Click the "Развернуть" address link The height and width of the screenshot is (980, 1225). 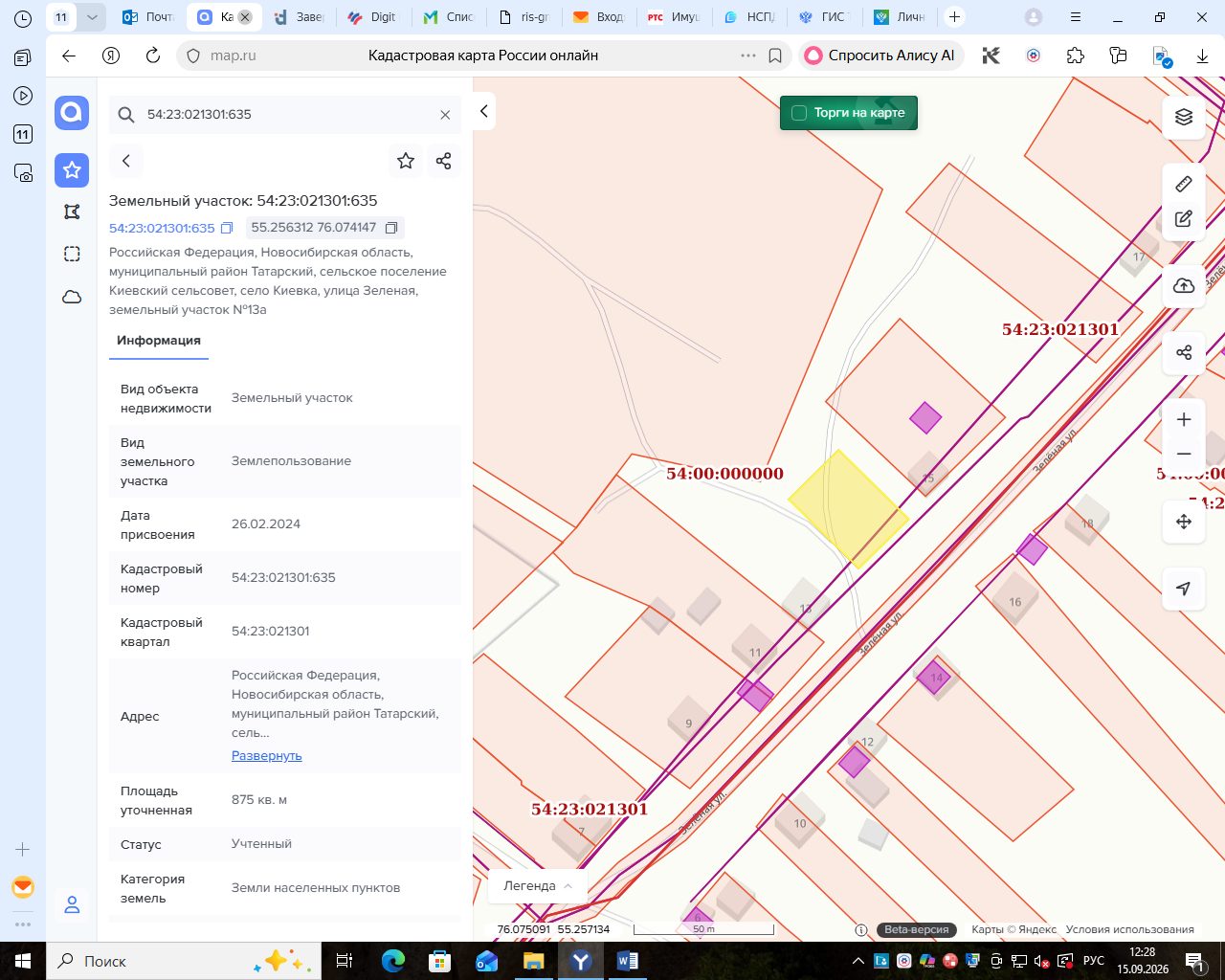click(266, 755)
